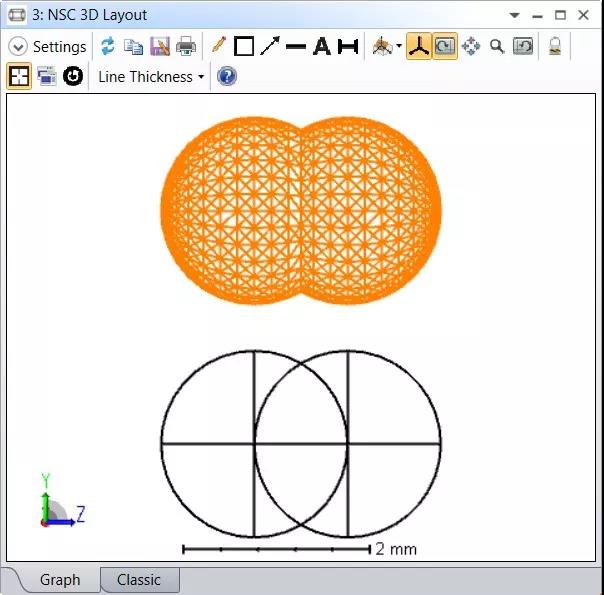Add text with the letter A tool

coord(321,46)
